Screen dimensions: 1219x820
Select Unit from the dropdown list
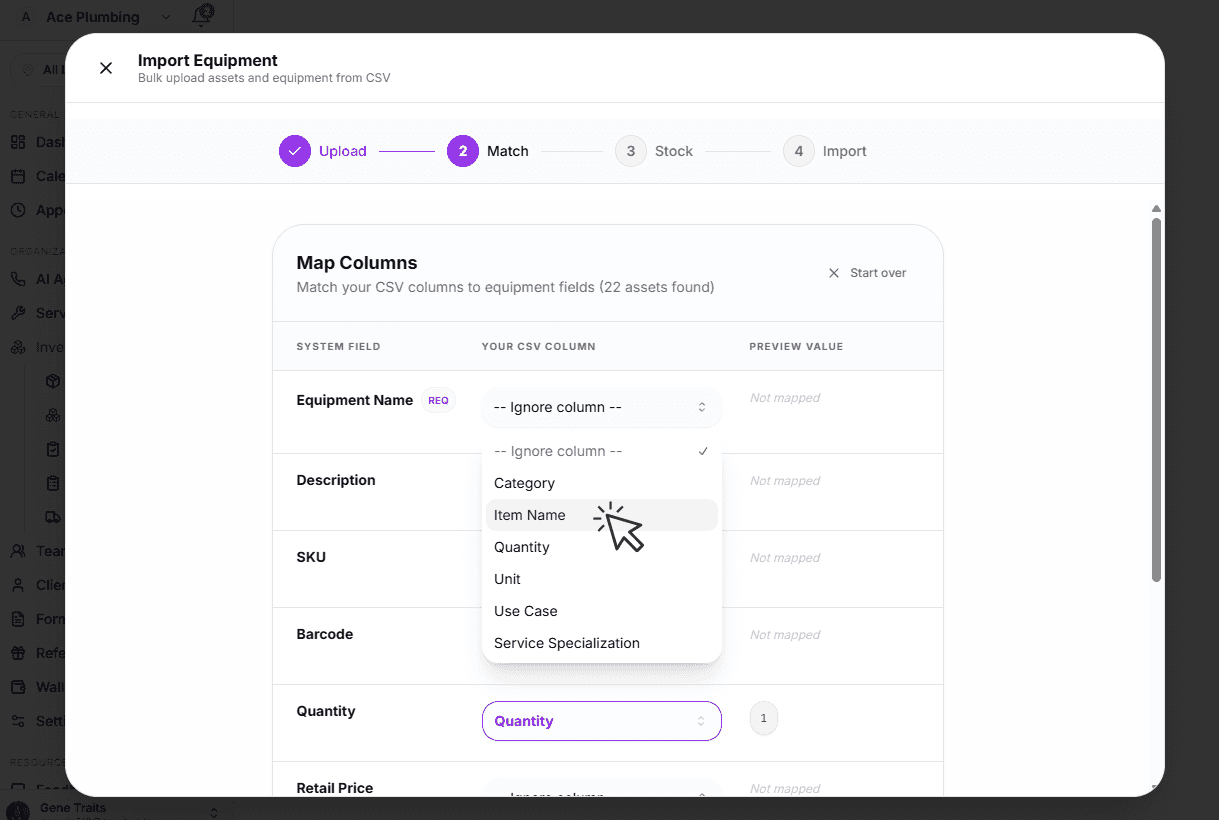[601, 579]
